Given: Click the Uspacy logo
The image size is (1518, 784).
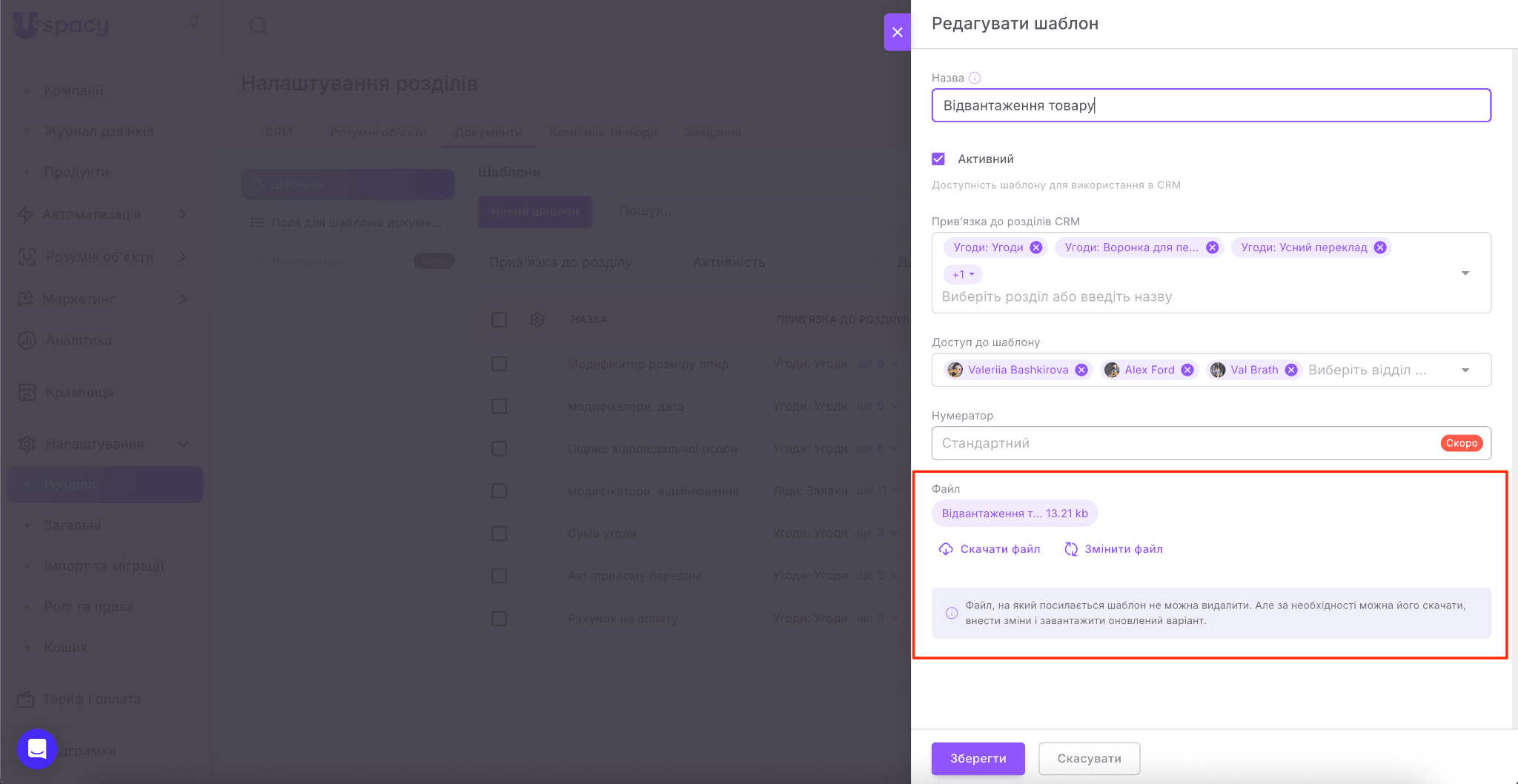Looking at the screenshot, I should pyautogui.click(x=62, y=24).
